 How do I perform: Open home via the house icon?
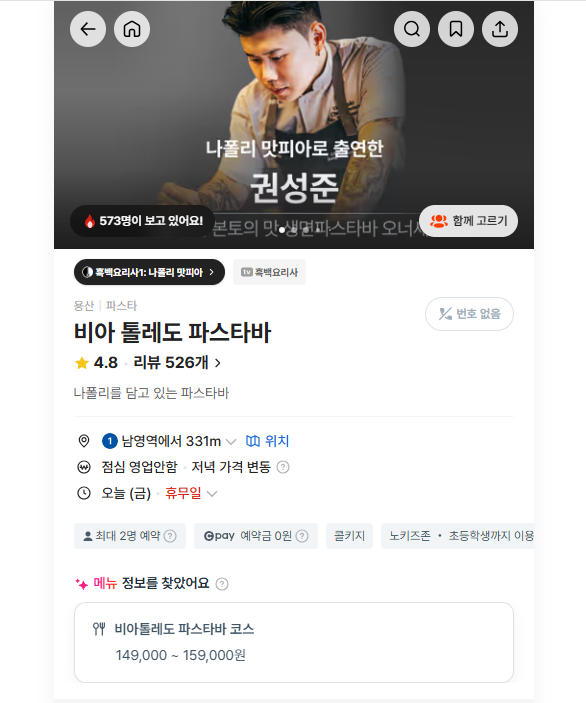point(132,29)
